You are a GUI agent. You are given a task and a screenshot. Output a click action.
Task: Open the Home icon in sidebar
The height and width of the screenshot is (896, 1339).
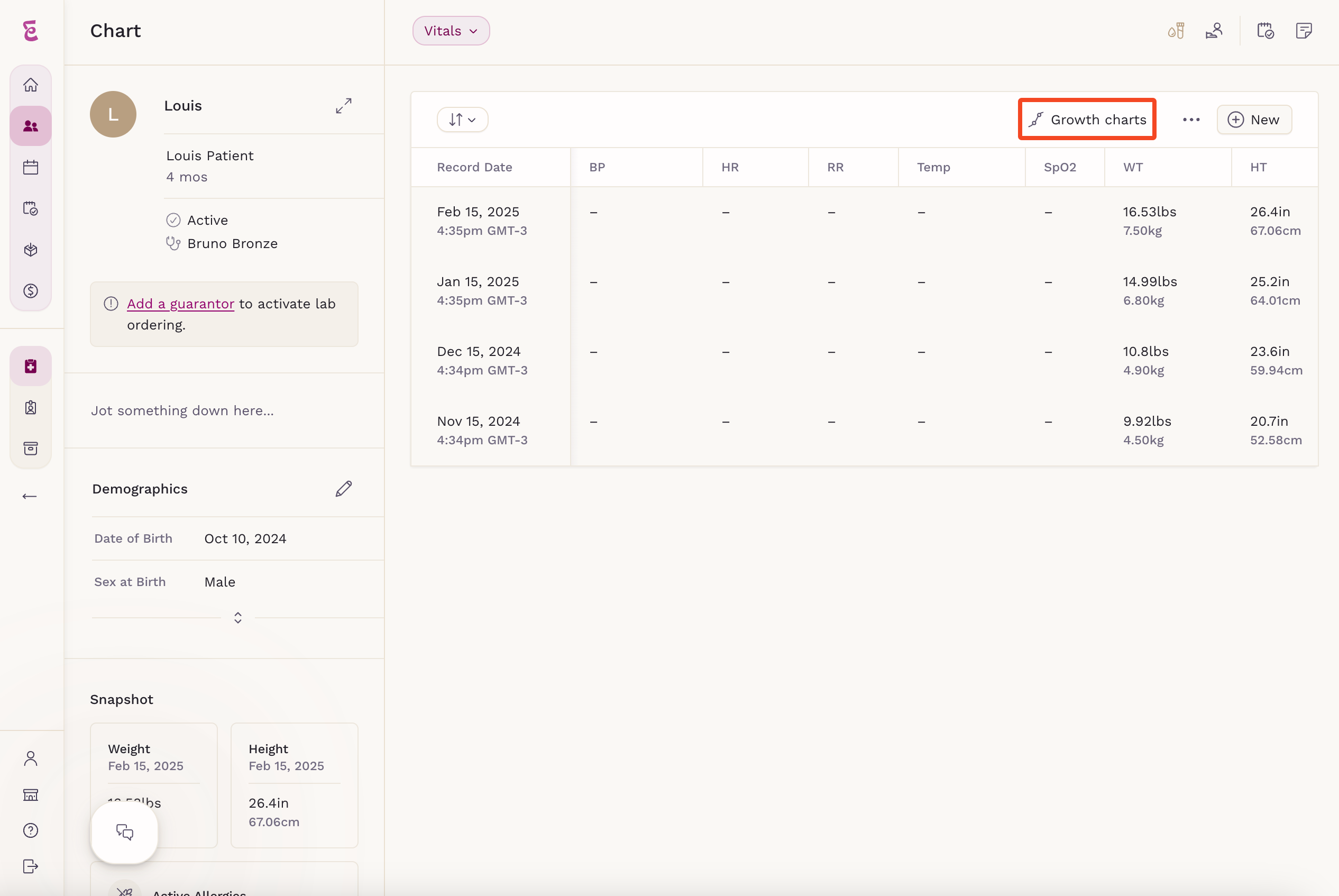(x=31, y=85)
